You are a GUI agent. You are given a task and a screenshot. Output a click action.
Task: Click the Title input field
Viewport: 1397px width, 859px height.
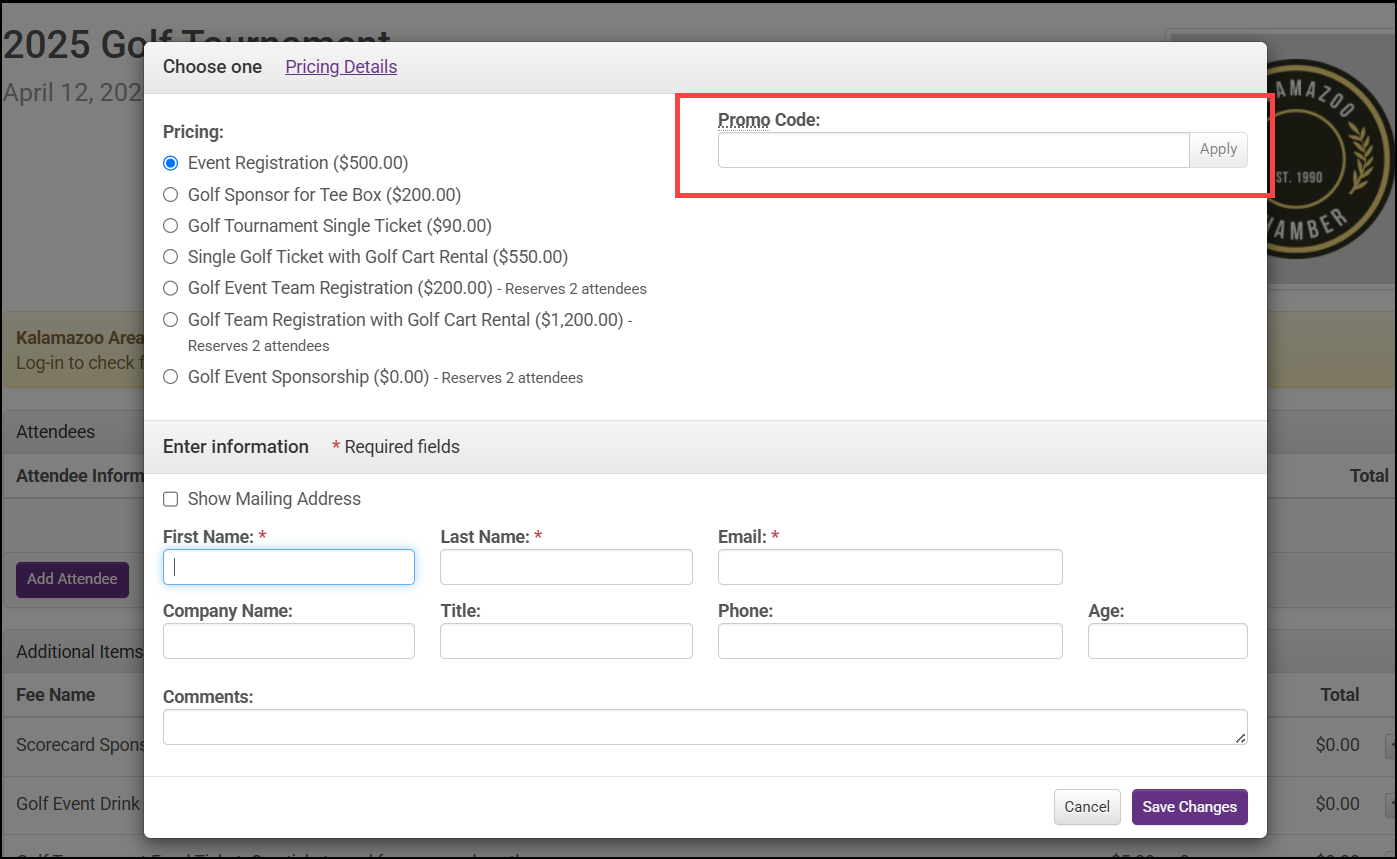(x=566, y=641)
